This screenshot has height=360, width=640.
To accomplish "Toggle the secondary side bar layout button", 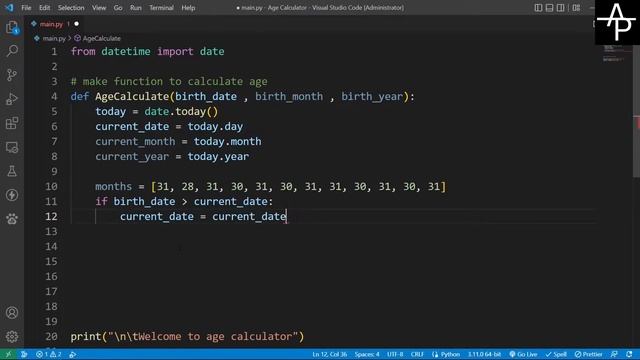I will click(561, 8).
